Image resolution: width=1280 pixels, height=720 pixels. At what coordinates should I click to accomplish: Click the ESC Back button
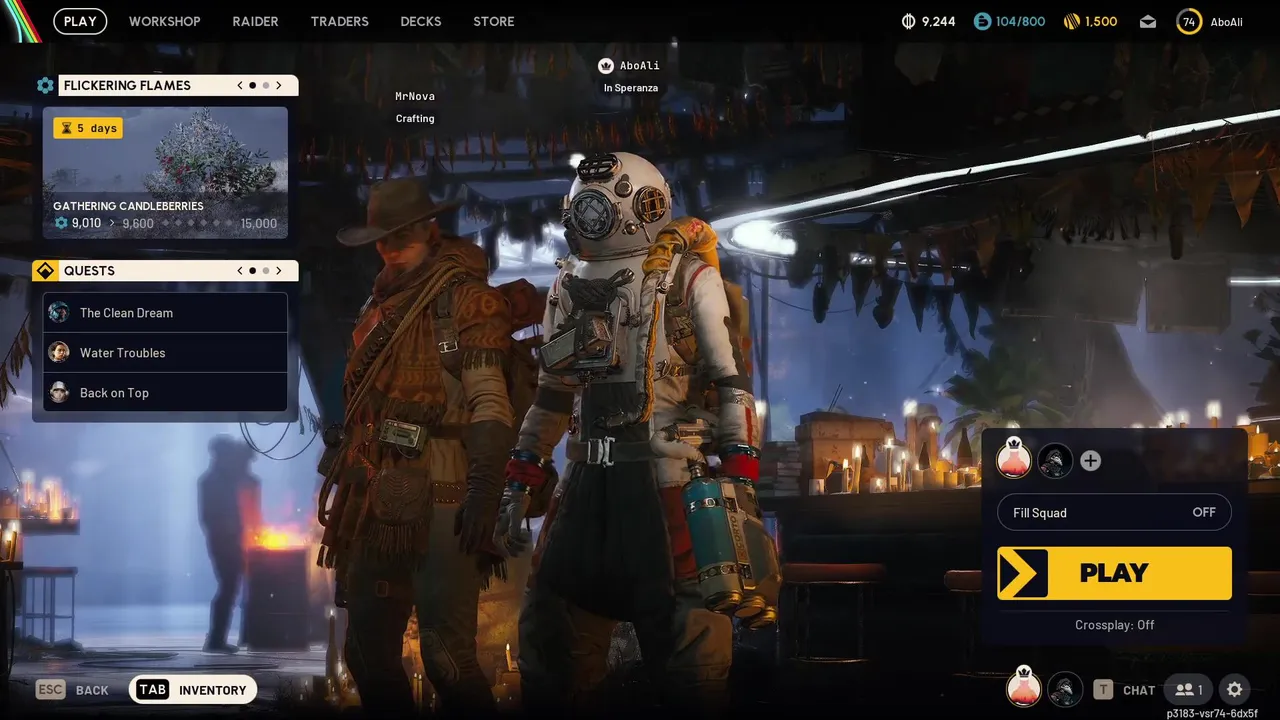(x=72, y=690)
